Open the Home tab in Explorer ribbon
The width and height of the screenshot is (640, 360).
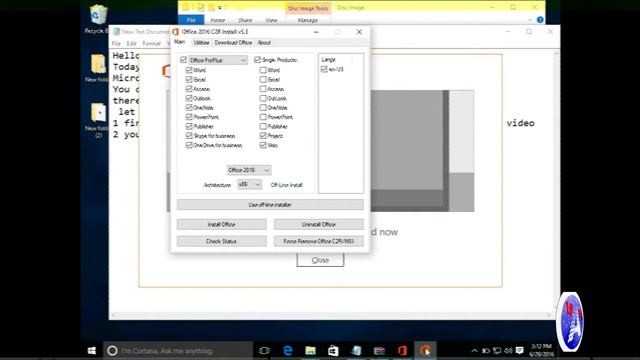[x=218, y=20]
